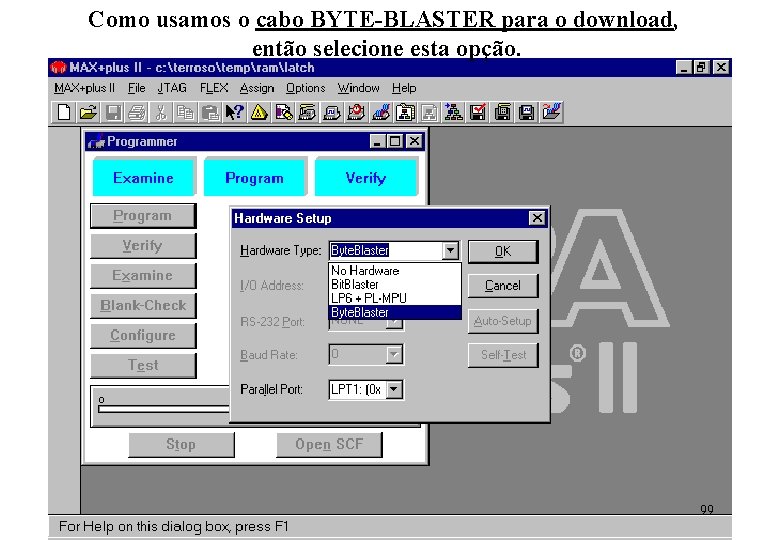Click the Hardware Type ByteBlaster field
The width and height of the screenshot is (780, 540).
tap(386, 251)
